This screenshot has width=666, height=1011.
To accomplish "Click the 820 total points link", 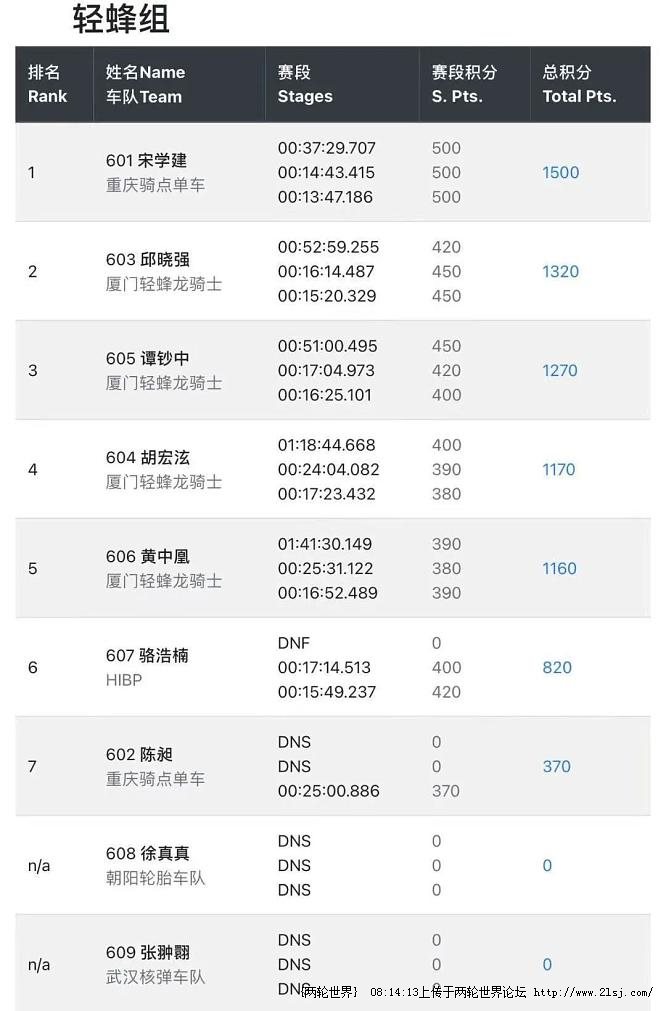I will click(x=557, y=667).
